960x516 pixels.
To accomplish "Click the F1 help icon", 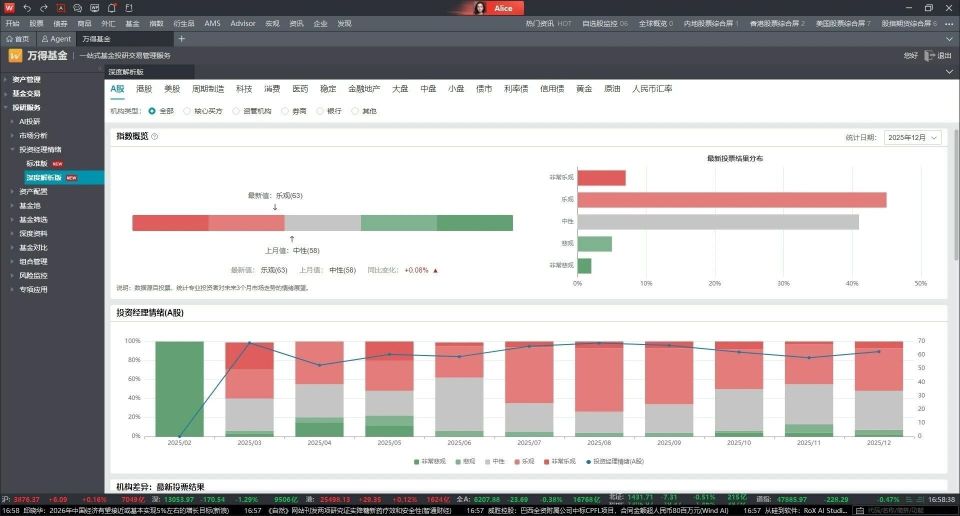I will pyautogui.click(x=129, y=8).
